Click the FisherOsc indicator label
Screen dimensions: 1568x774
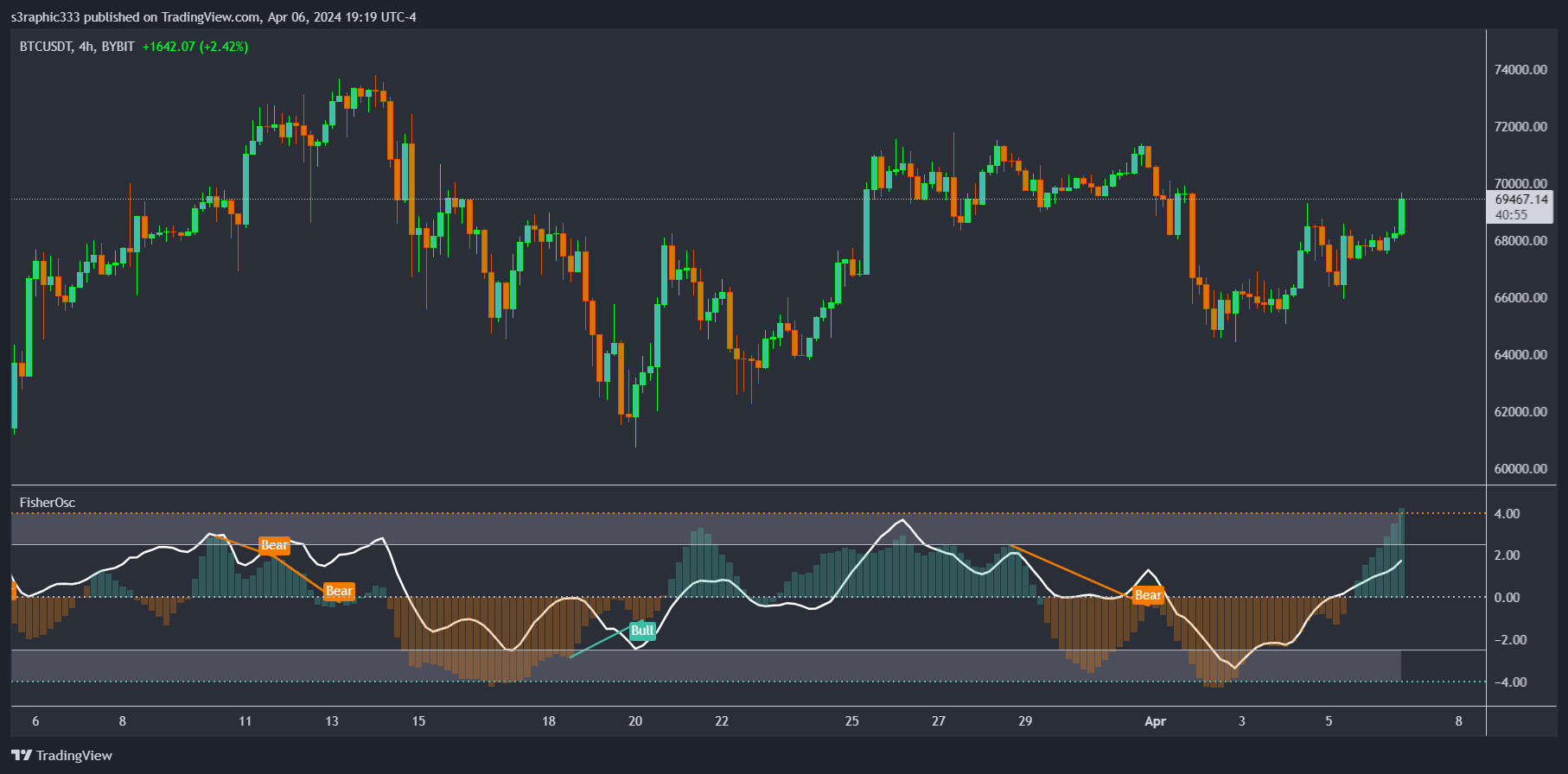[x=48, y=503]
